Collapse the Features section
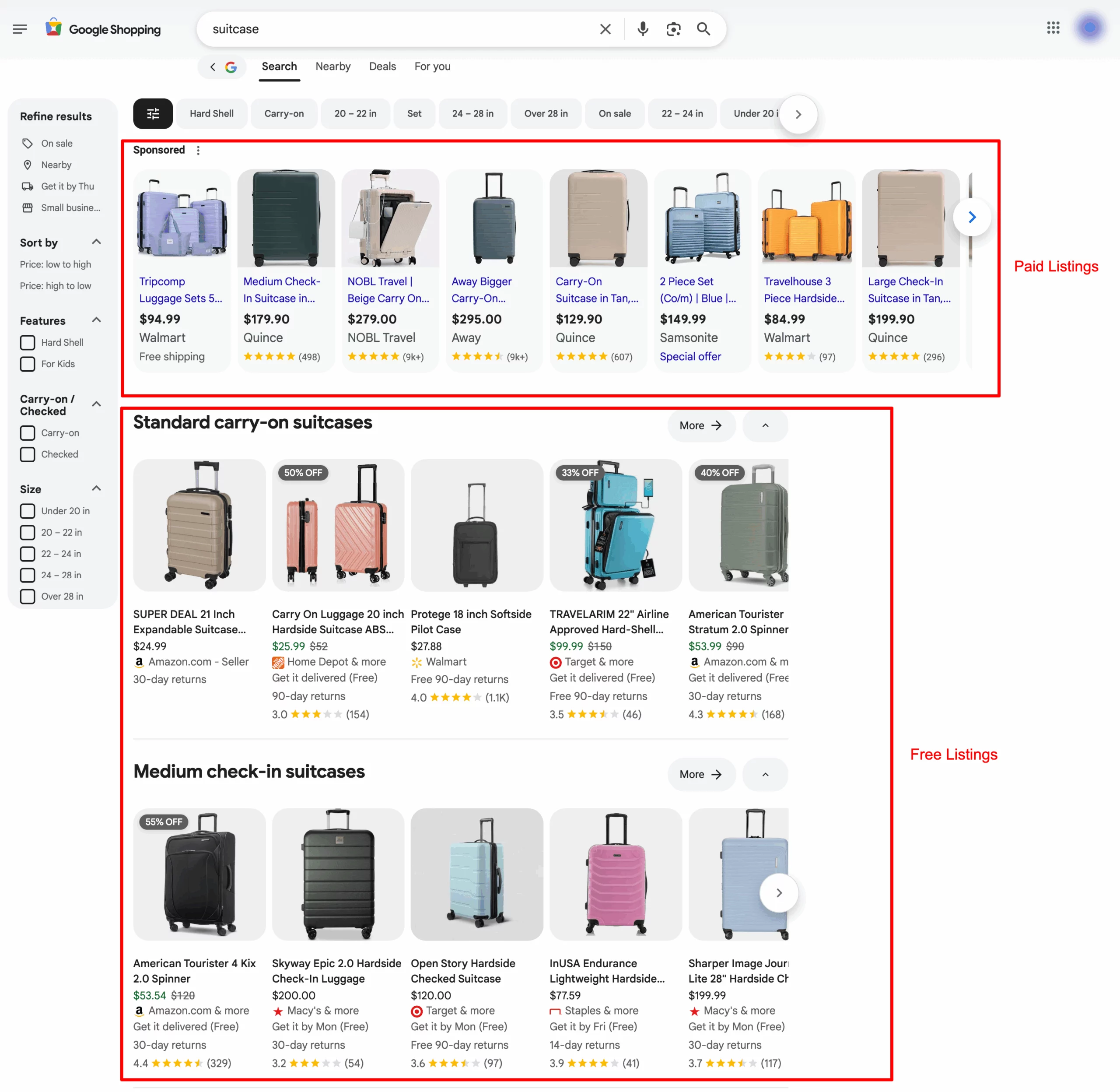The height and width of the screenshot is (1092, 1120). point(96,320)
